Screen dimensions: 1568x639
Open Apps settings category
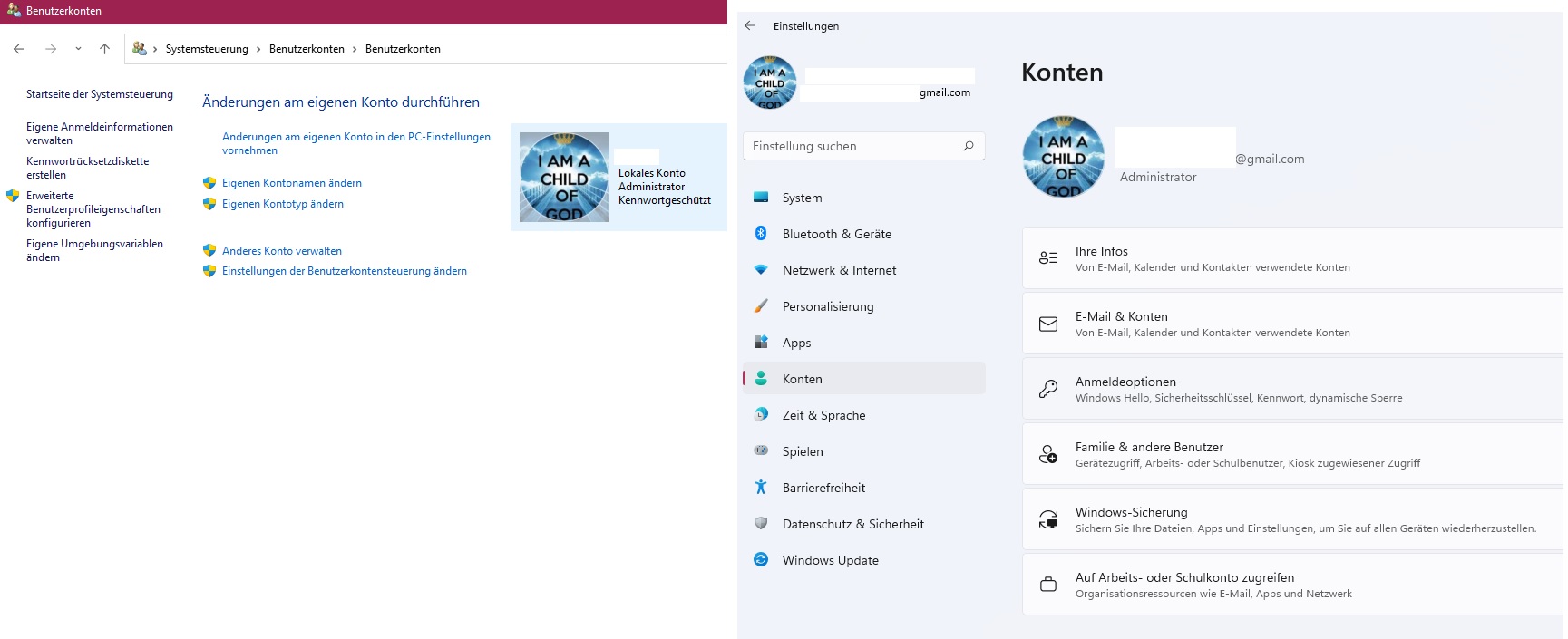coord(863,343)
